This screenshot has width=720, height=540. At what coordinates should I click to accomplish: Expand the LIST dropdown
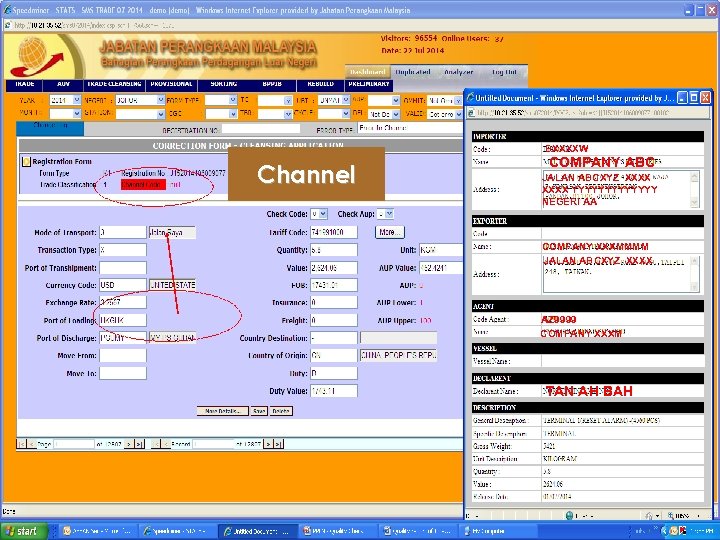click(x=346, y=100)
